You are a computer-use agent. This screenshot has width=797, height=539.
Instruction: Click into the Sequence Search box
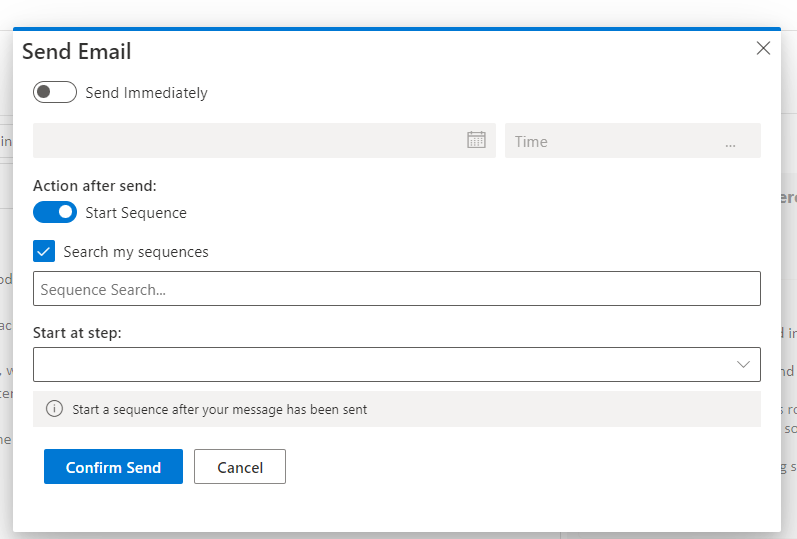[x=396, y=289]
